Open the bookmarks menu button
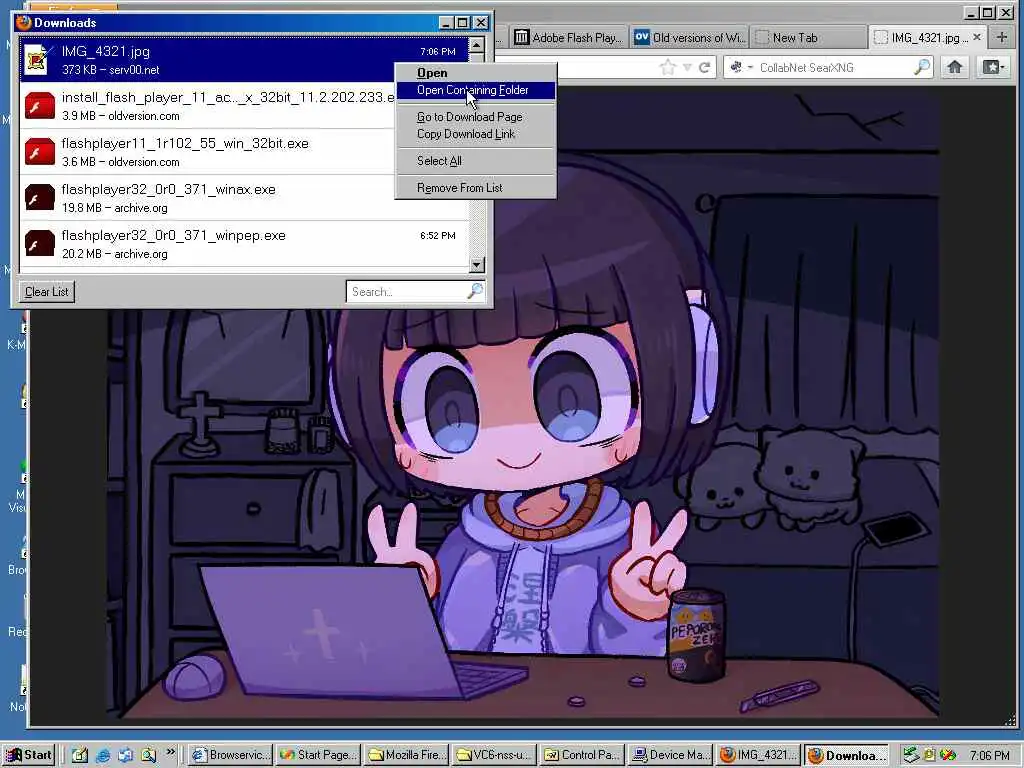This screenshot has height=768, width=1024. [993, 67]
